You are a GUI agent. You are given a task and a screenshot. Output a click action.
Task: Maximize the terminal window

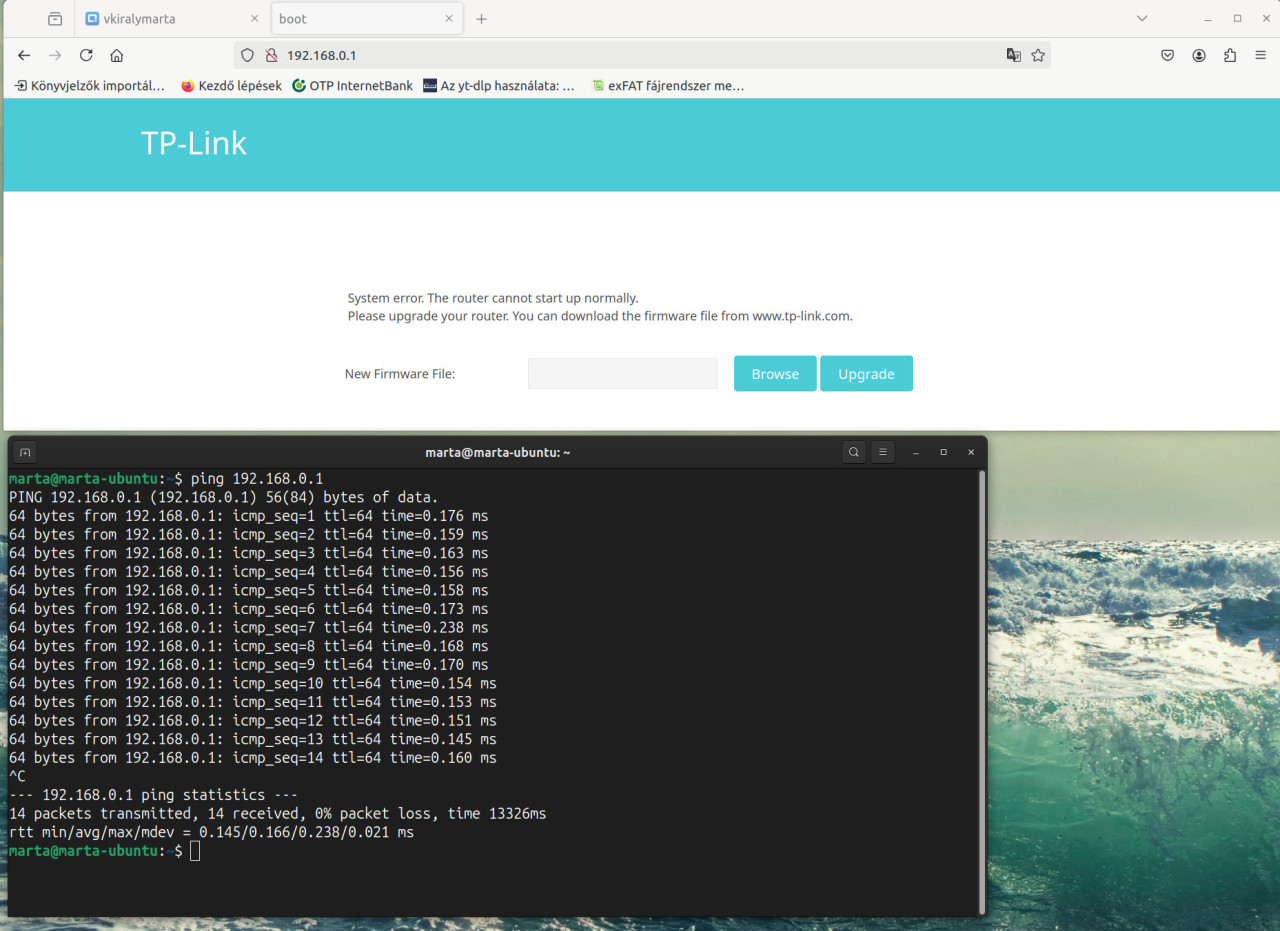click(943, 452)
